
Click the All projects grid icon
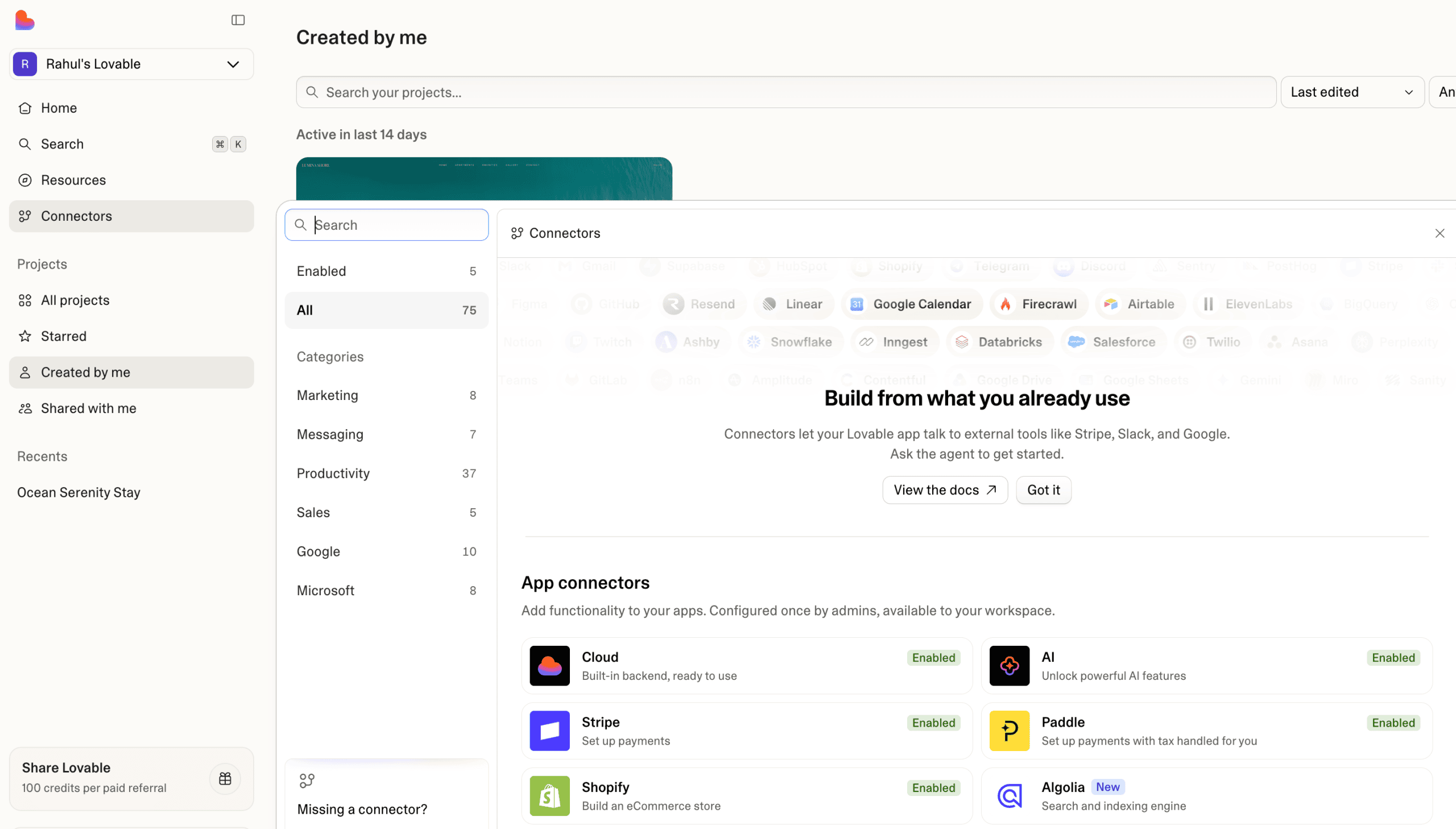click(25, 300)
